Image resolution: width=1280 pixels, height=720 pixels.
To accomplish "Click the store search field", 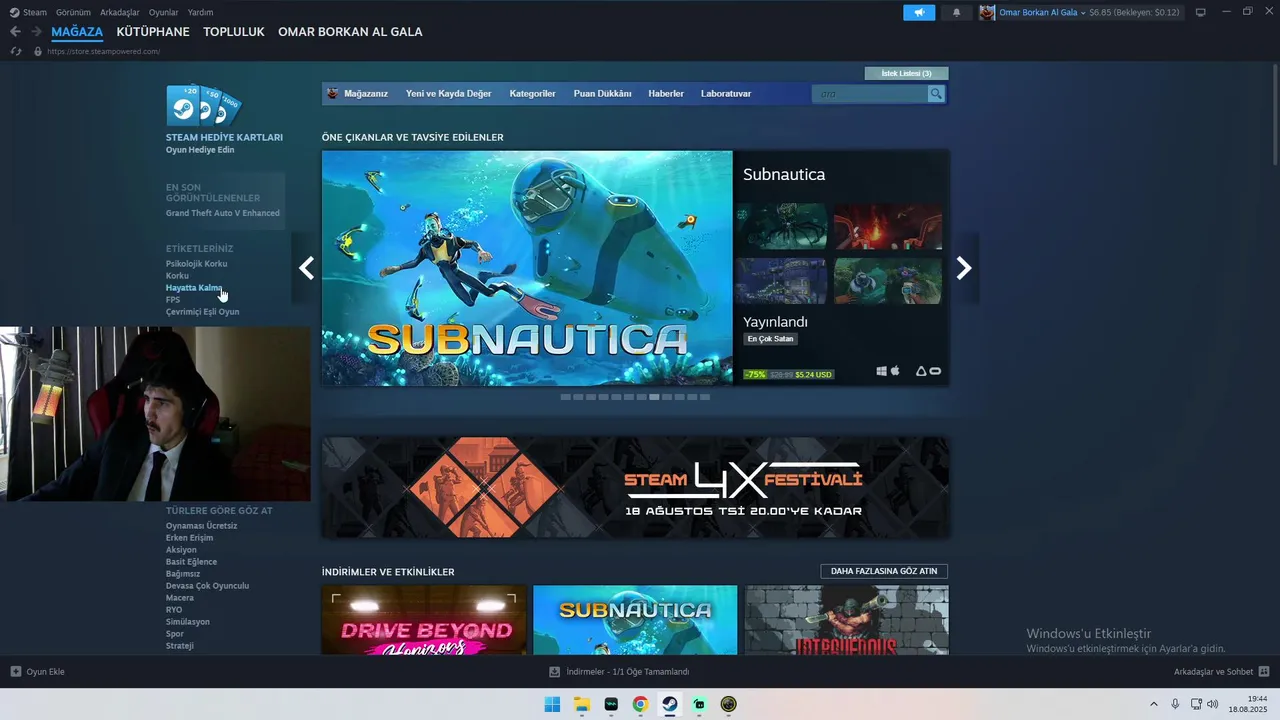I will click(870, 94).
